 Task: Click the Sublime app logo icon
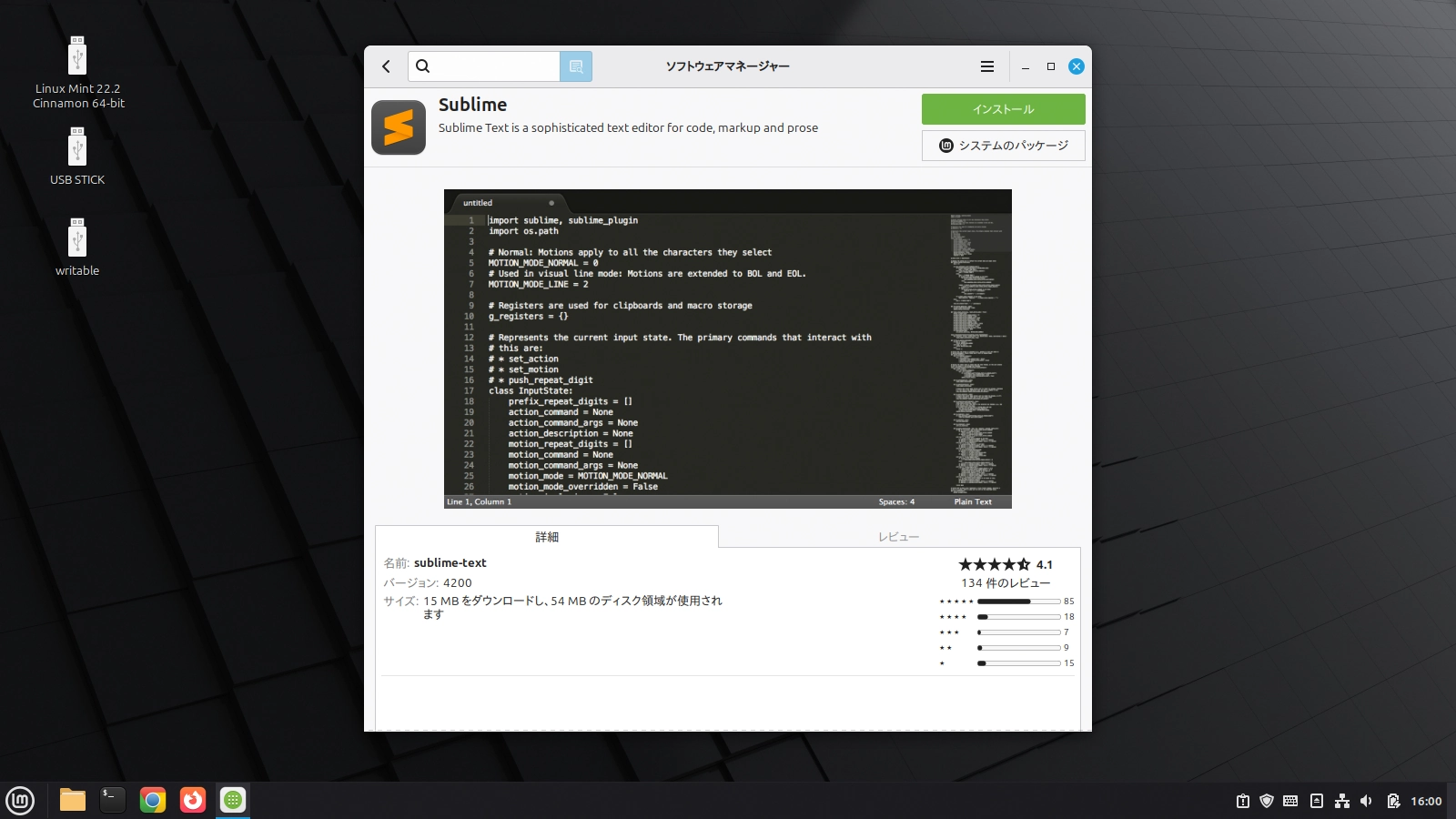(x=399, y=127)
